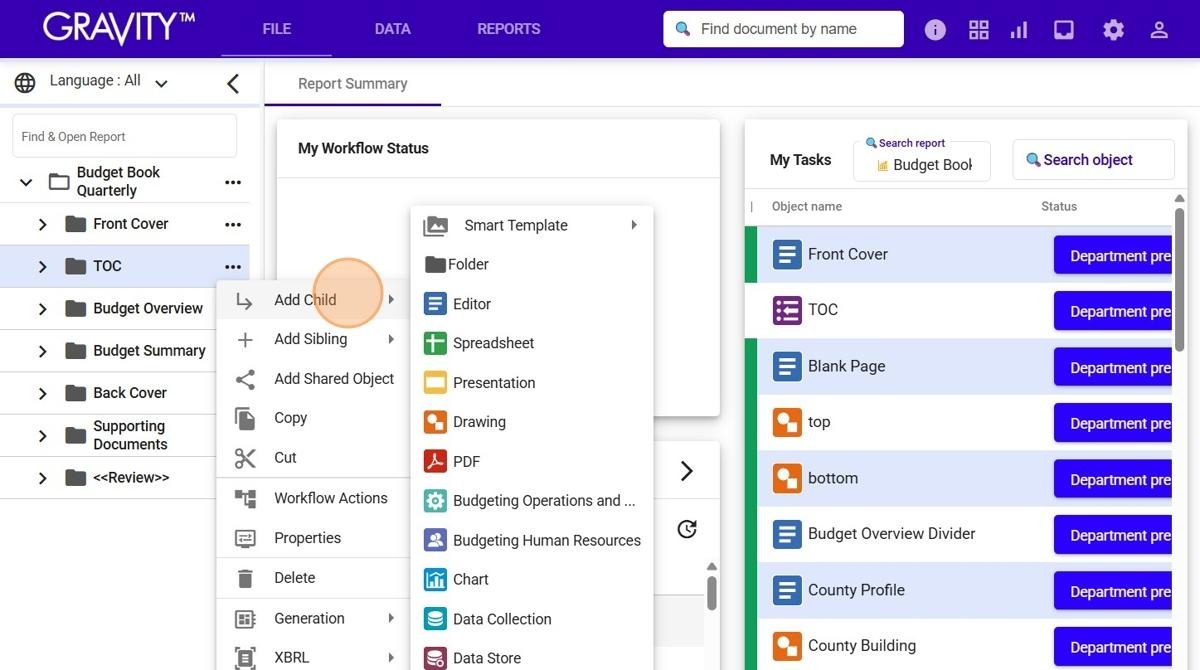
Task: Open Properties from context menu
Action: point(313,538)
